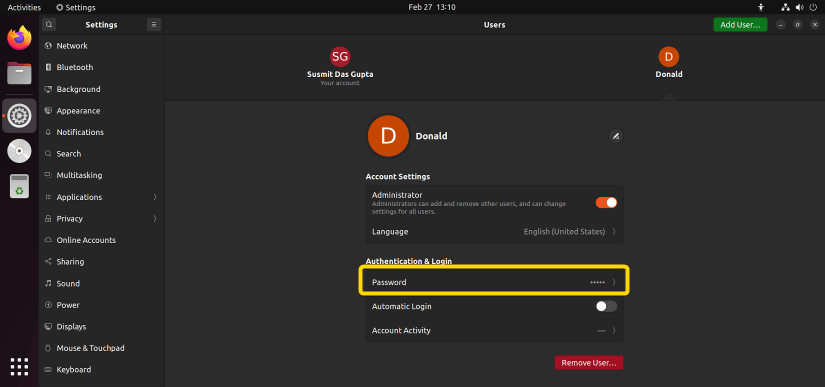
Task: Click the Notifications bell icon
Action: tap(48, 132)
